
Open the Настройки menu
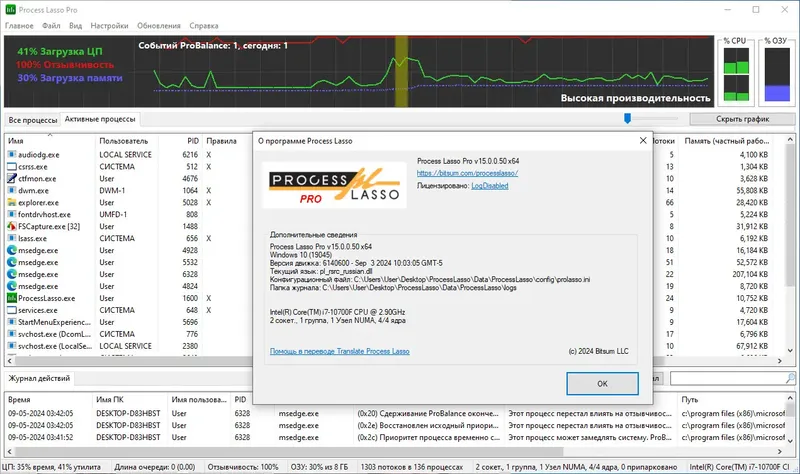pyautogui.click(x=109, y=26)
